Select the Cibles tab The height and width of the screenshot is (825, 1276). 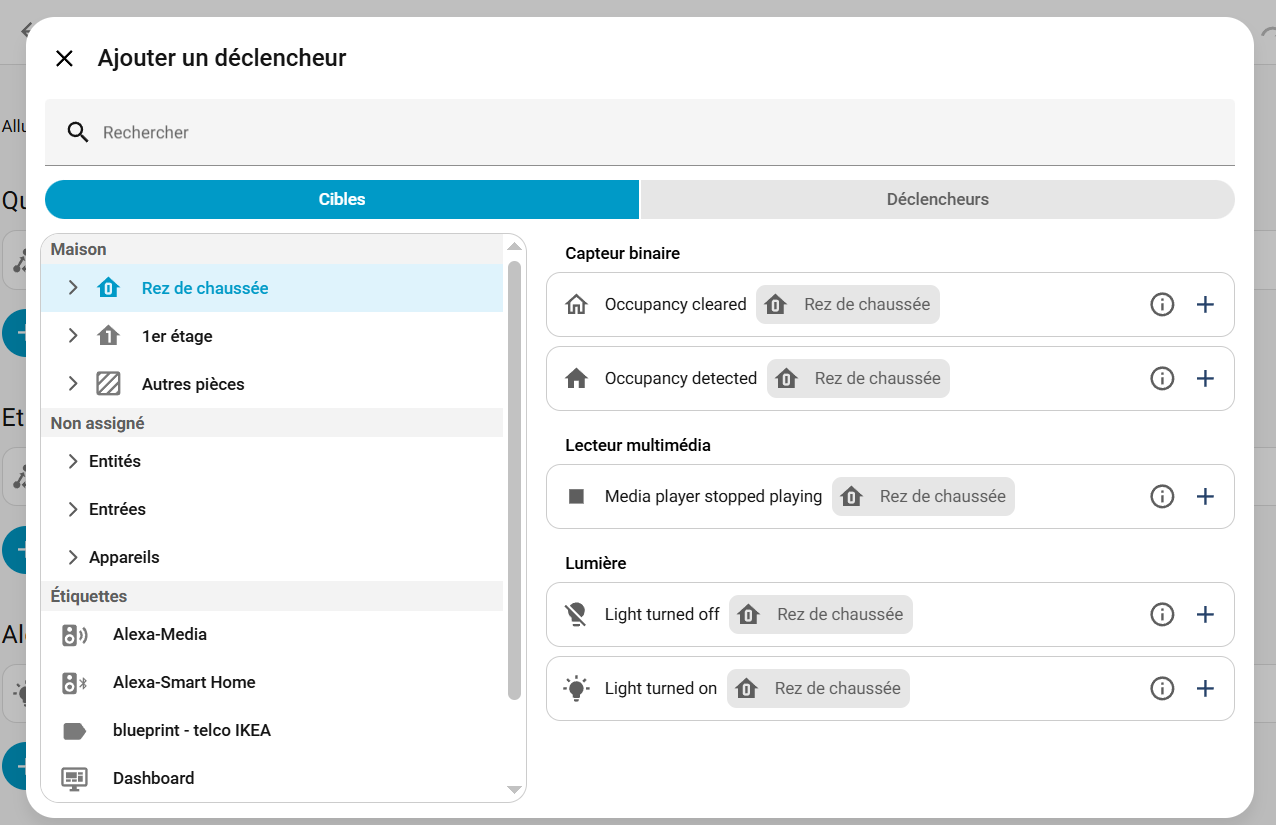coord(342,200)
